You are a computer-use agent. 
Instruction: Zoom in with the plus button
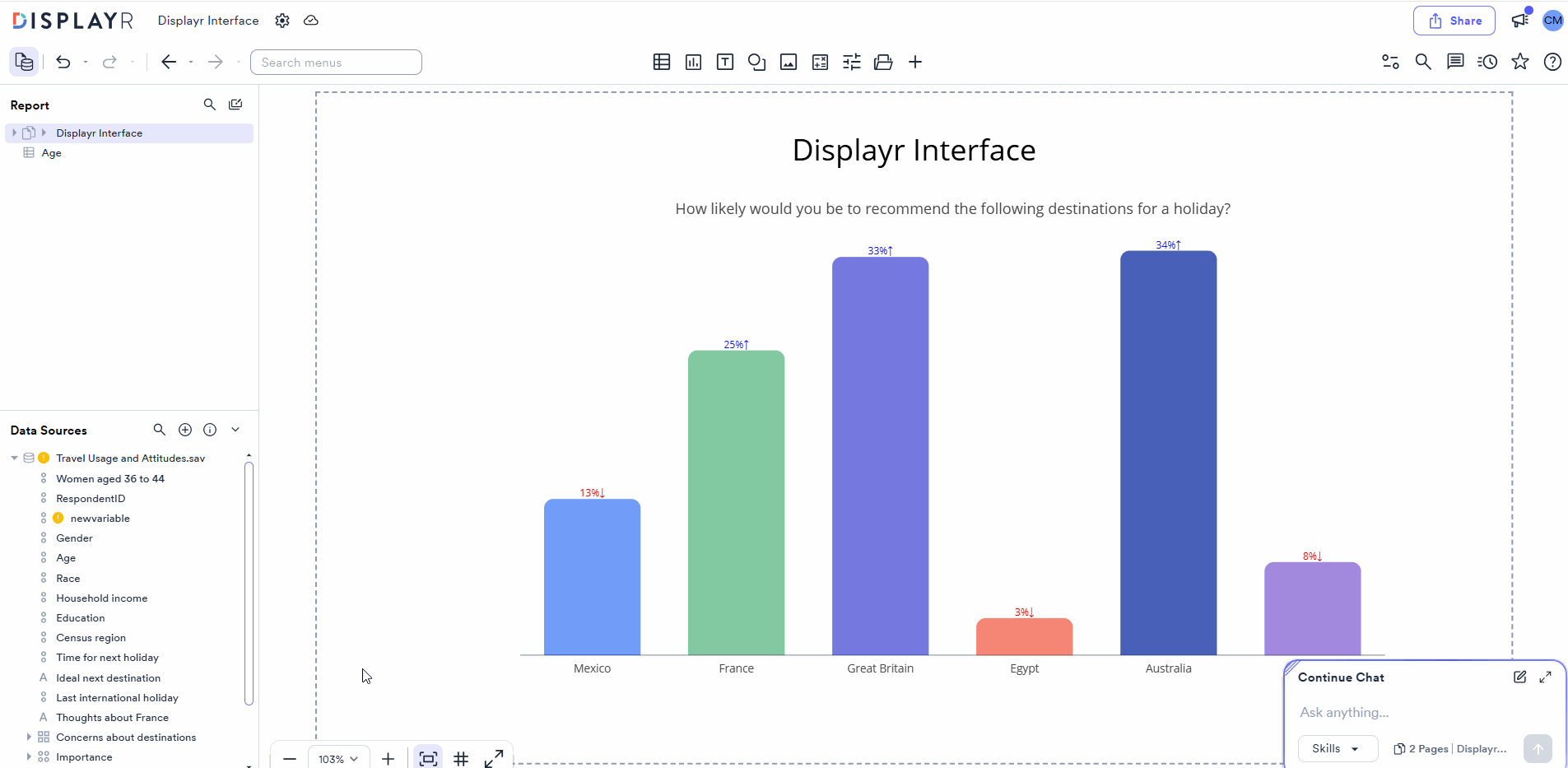[389, 759]
